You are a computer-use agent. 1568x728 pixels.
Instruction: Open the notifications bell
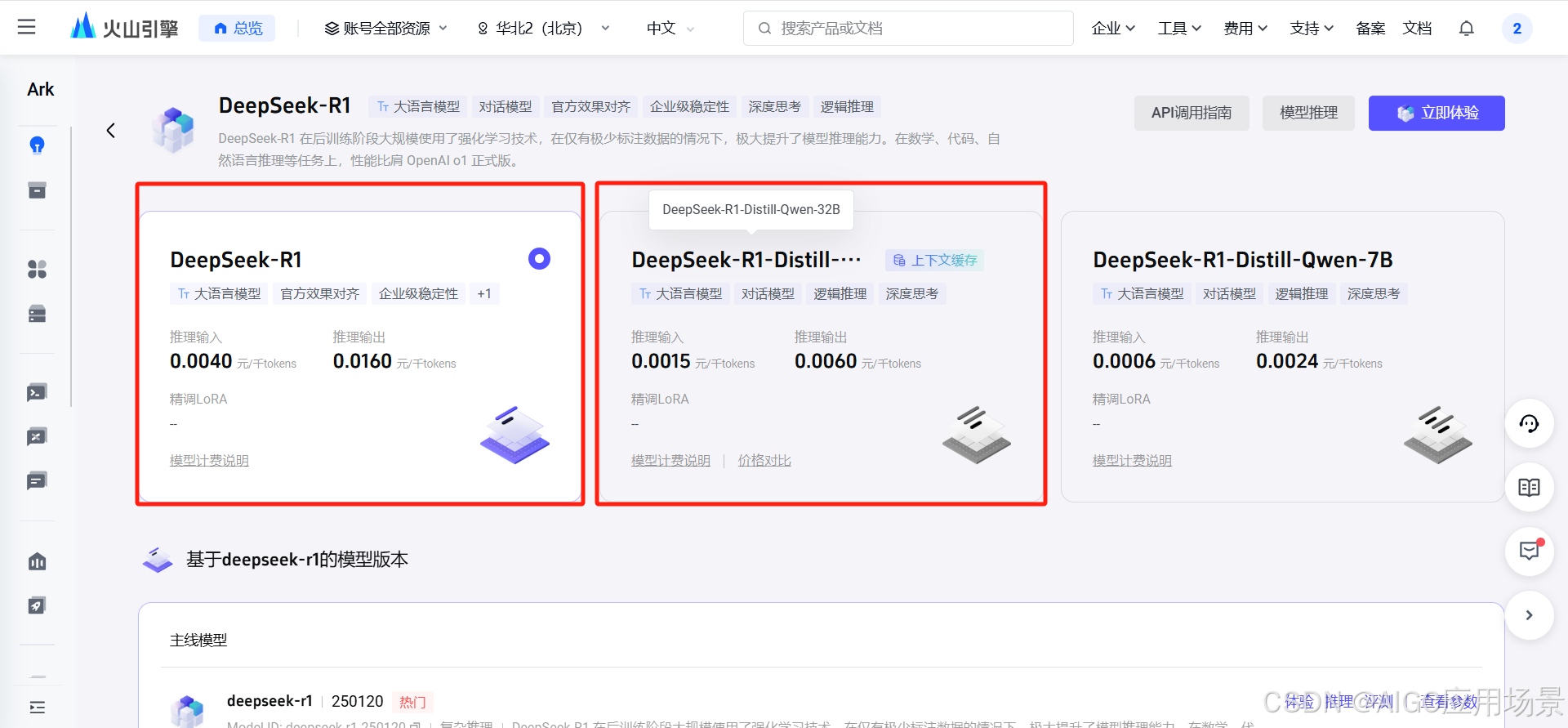point(1467,28)
